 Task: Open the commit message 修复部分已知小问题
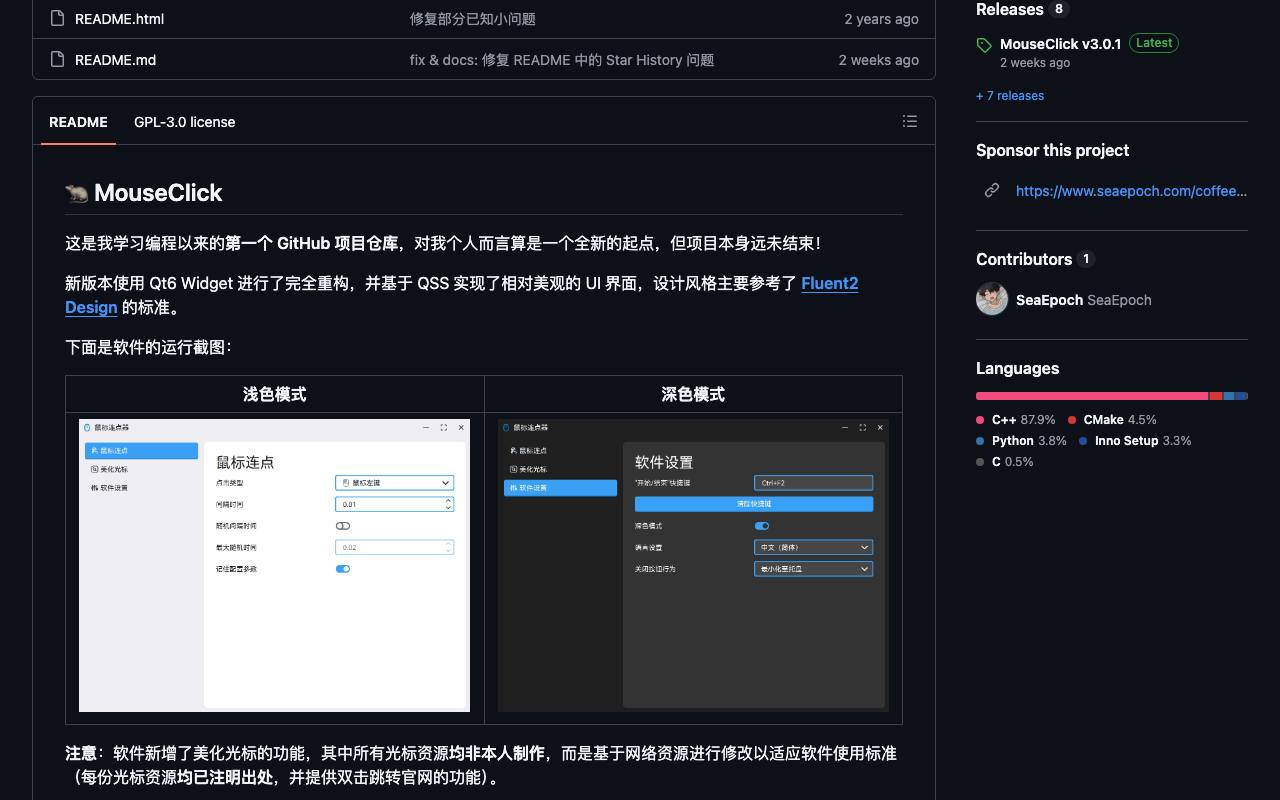[473, 19]
